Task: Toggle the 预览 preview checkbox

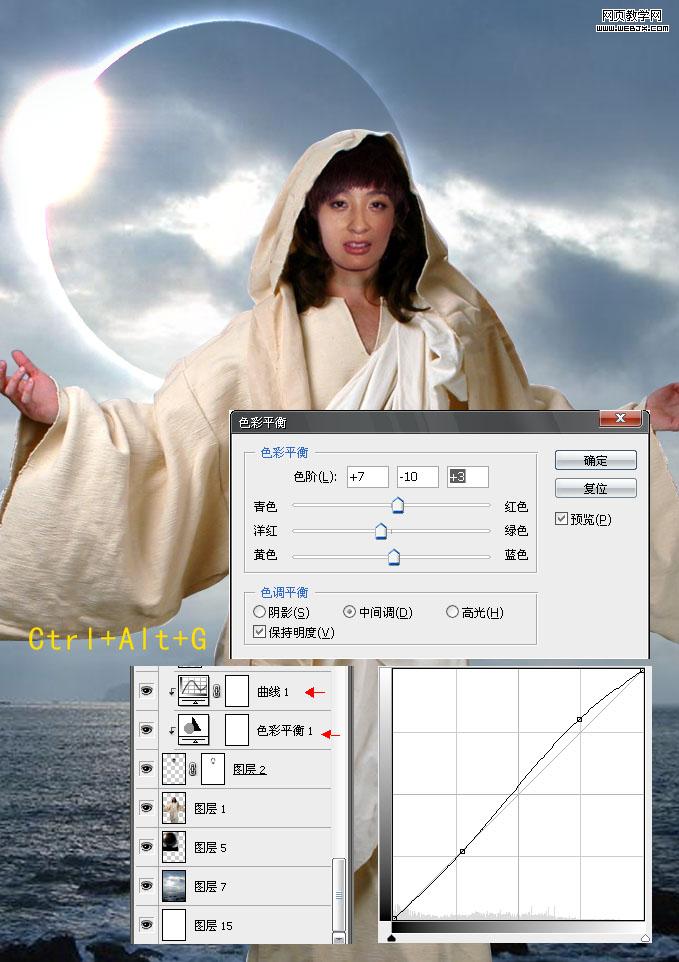Action: pos(561,519)
